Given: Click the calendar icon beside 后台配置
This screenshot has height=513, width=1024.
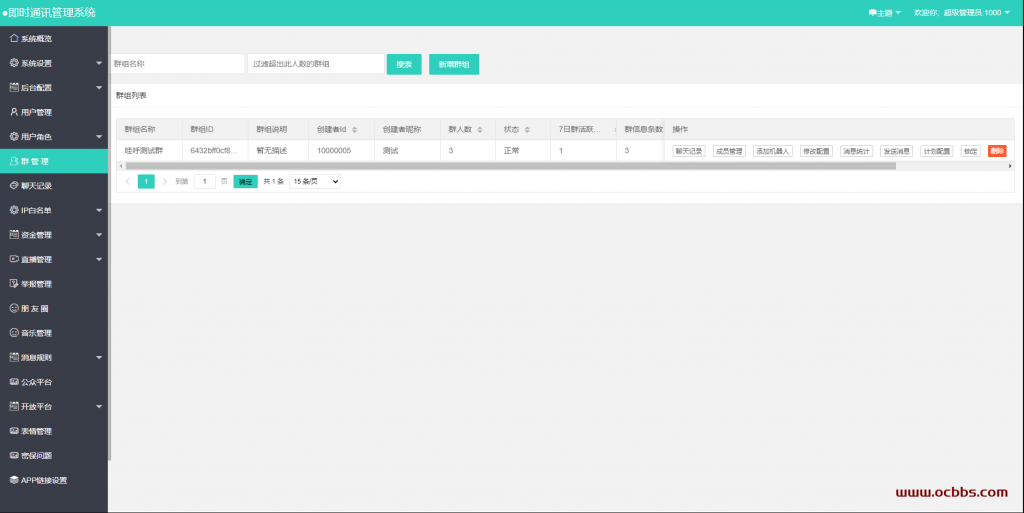Looking at the screenshot, I should tap(14, 87).
